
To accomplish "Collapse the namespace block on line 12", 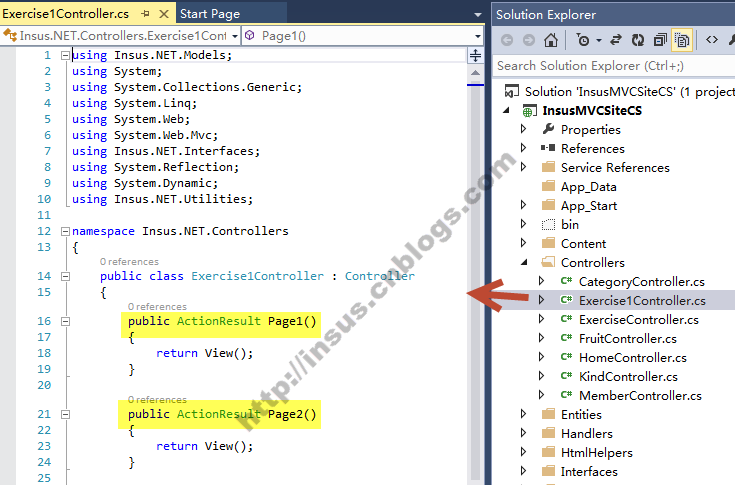I will click(65, 231).
